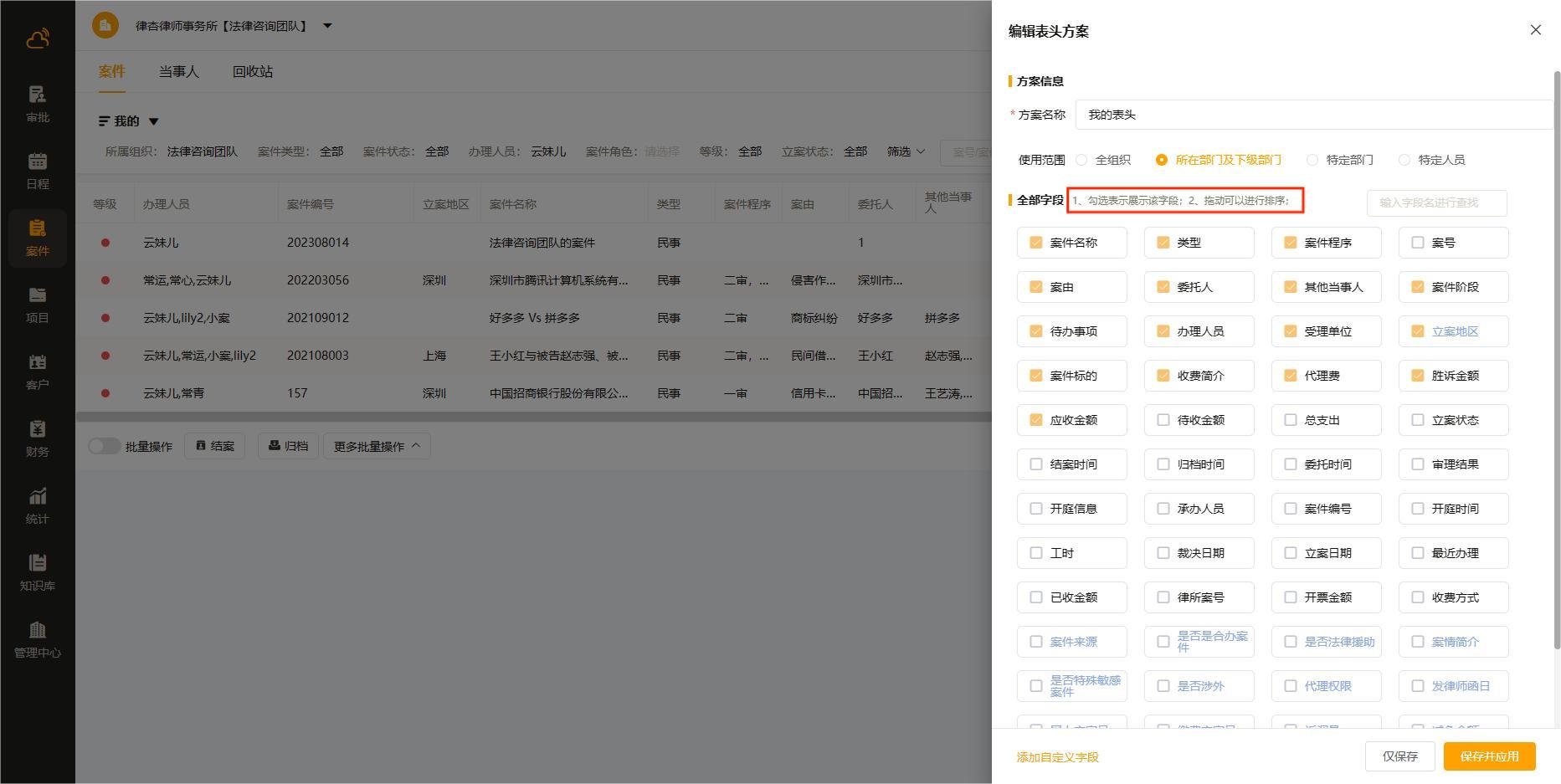
Task: Click the field name search box
Action: (x=1436, y=202)
